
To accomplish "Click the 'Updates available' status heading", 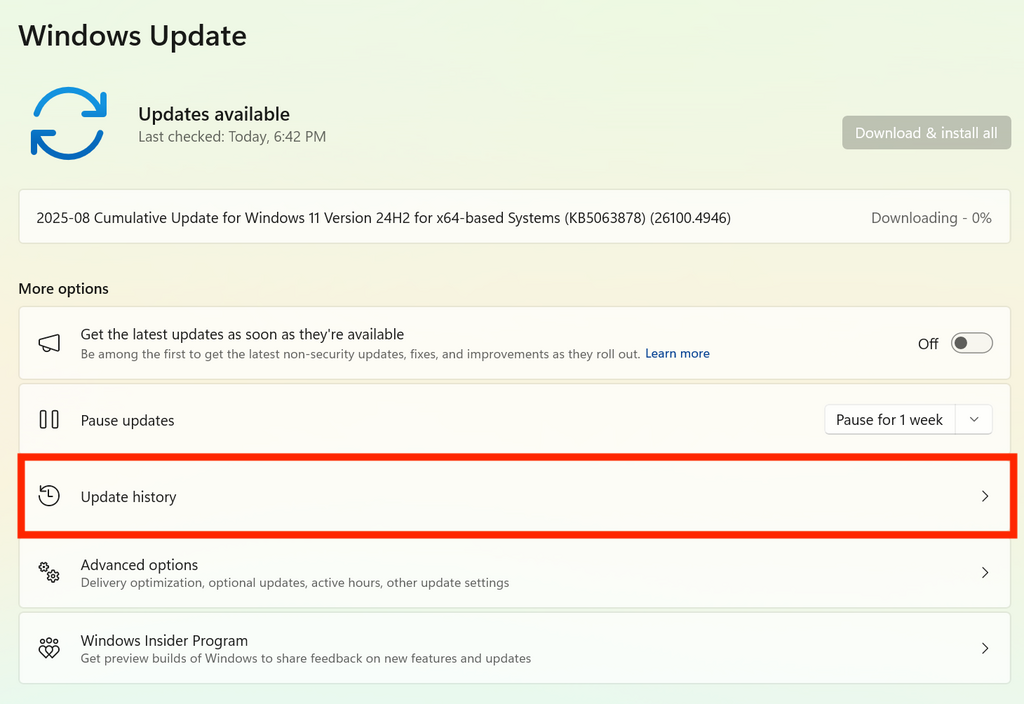I will (214, 114).
